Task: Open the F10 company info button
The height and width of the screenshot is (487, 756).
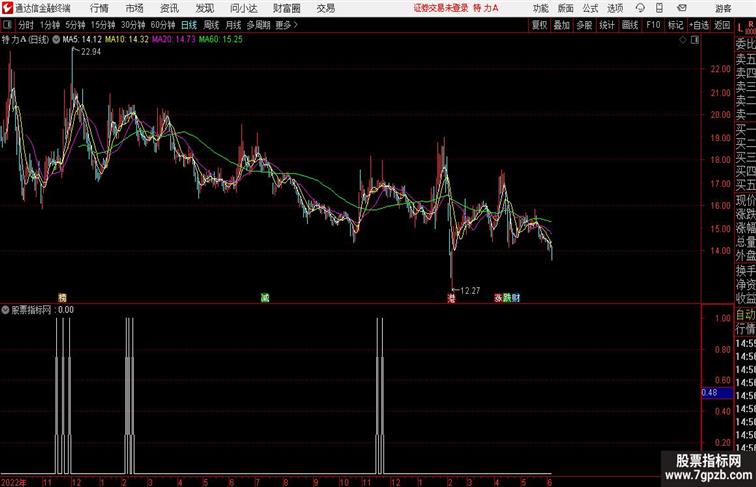Action: (653, 25)
